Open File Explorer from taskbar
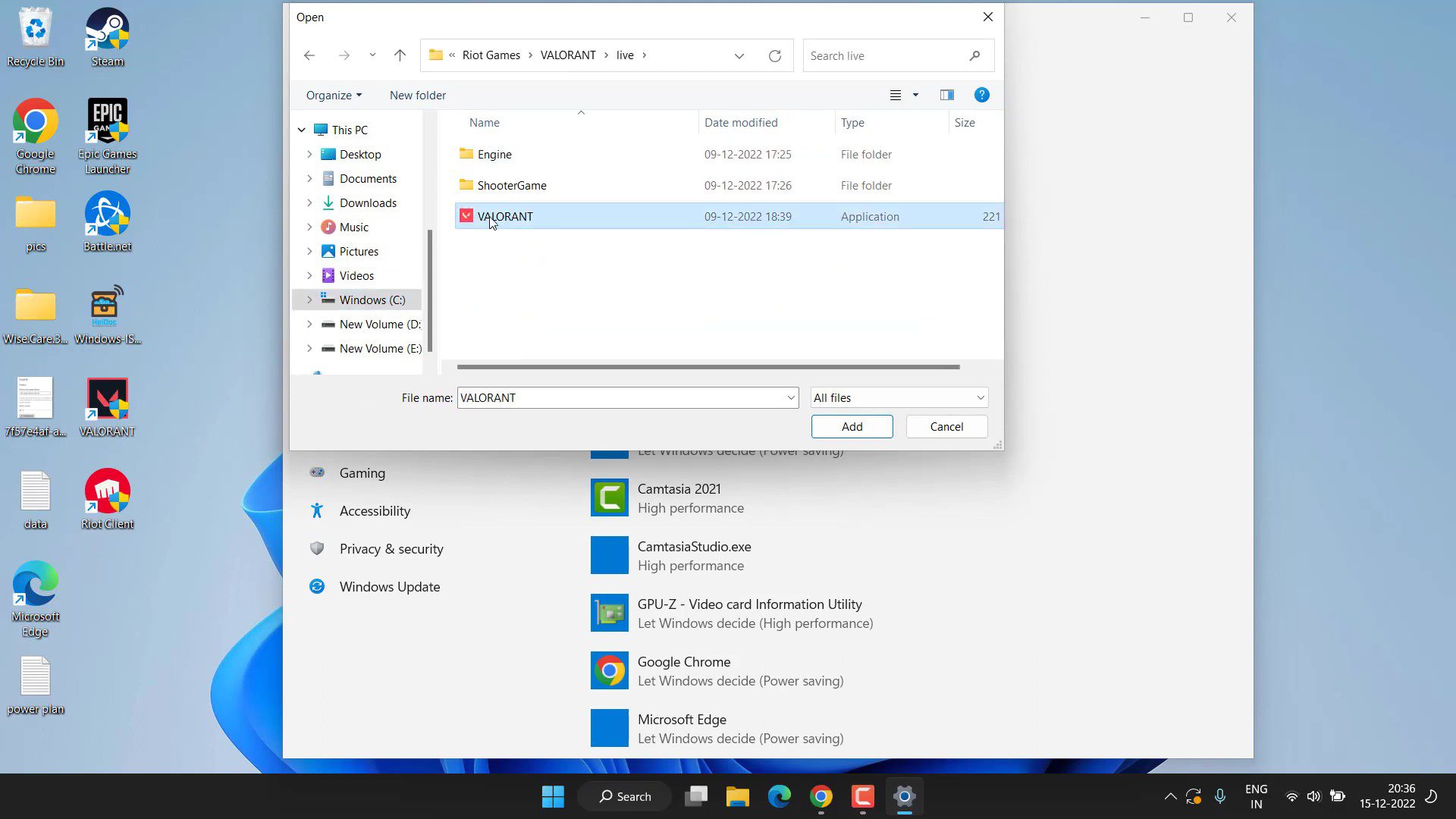This screenshot has height=819, width=1456. tap(737, 796)
